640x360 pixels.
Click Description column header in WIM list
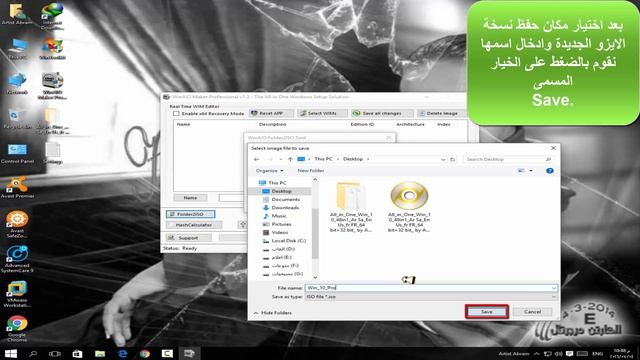click(273, 124)
